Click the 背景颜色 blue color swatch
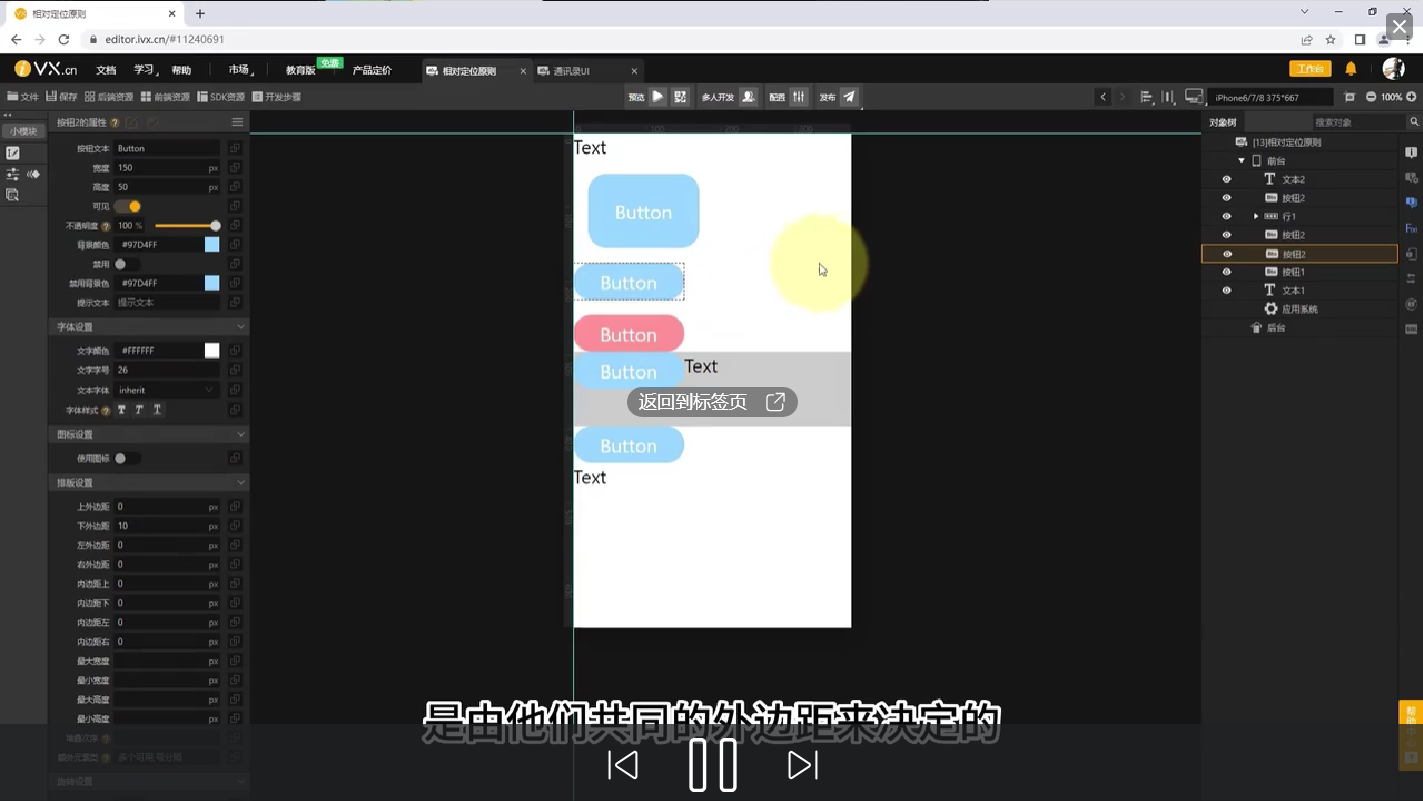The image size is (1423, 801). [x=212, y=245]
